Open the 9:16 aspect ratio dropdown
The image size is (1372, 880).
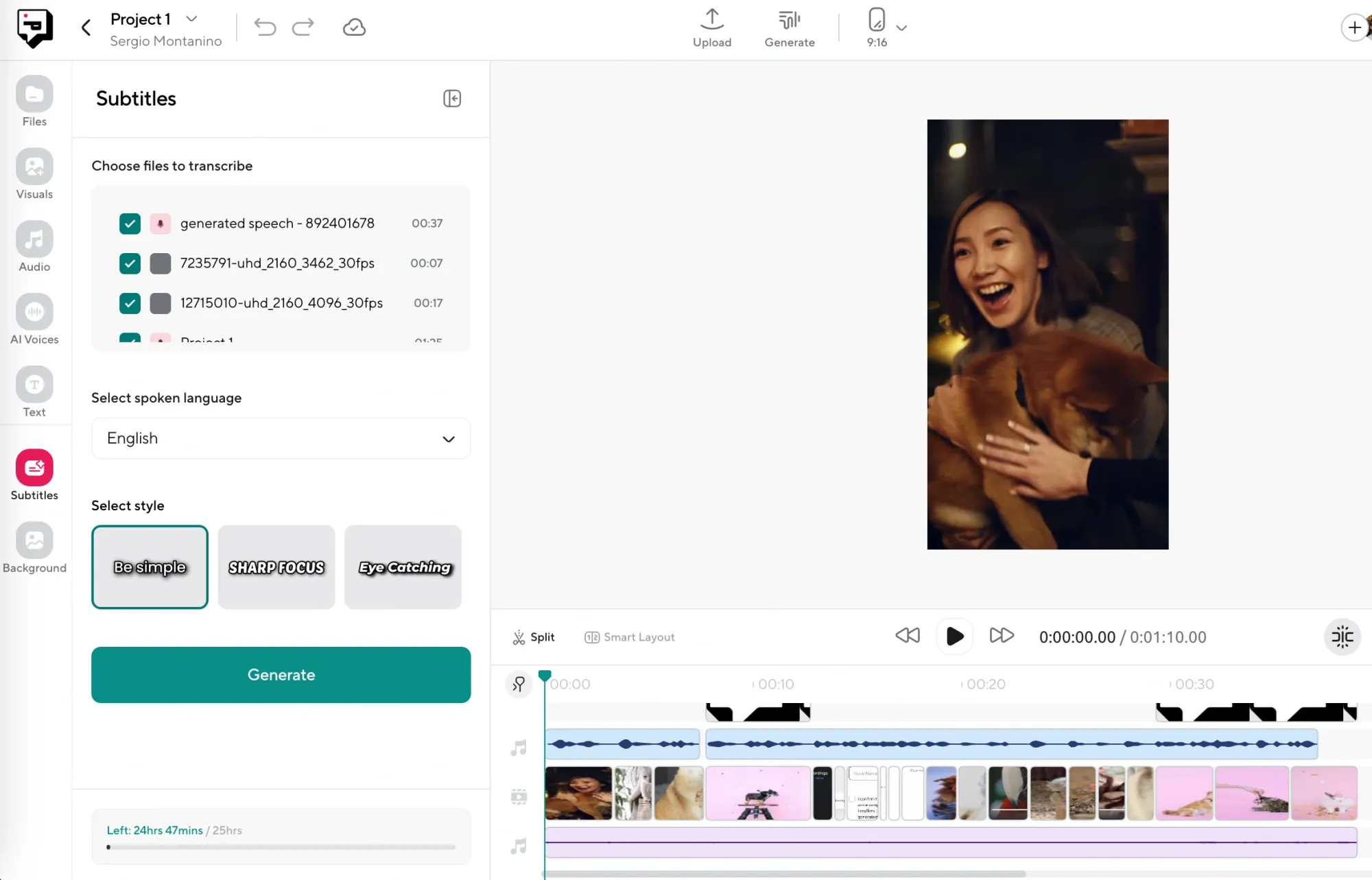(902, 27)
